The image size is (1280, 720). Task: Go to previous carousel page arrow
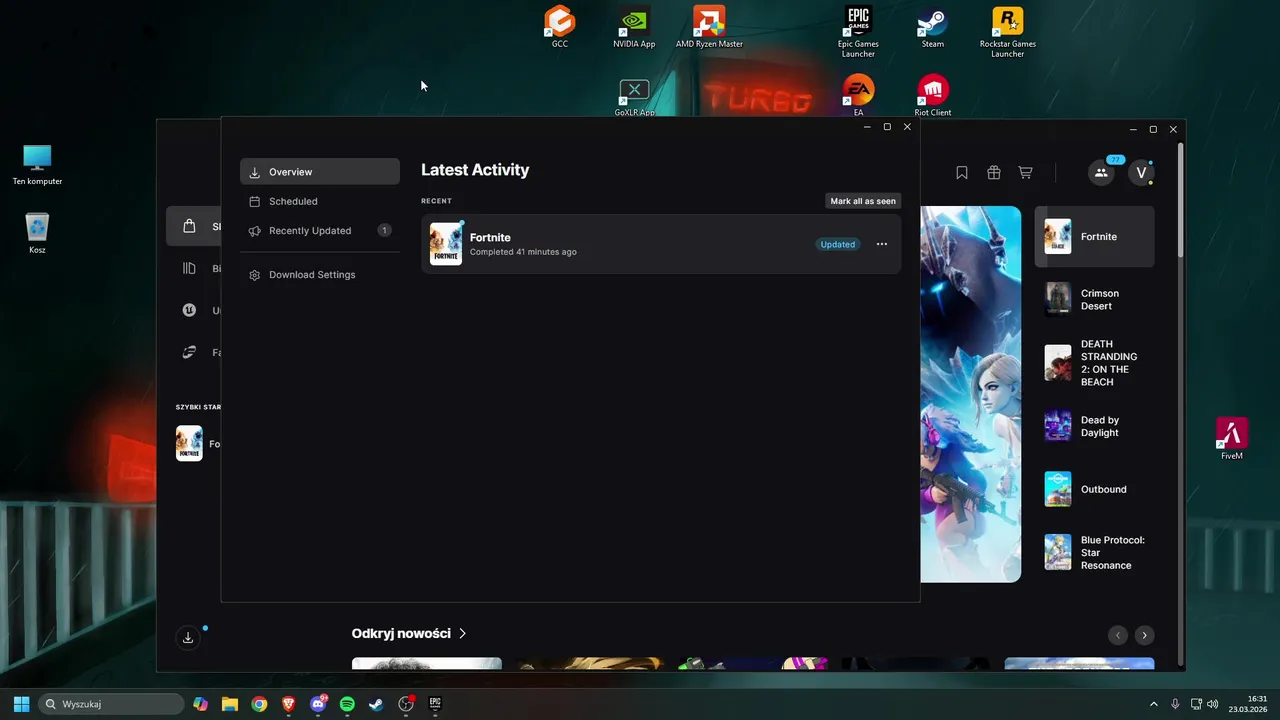pos(1118,635)
